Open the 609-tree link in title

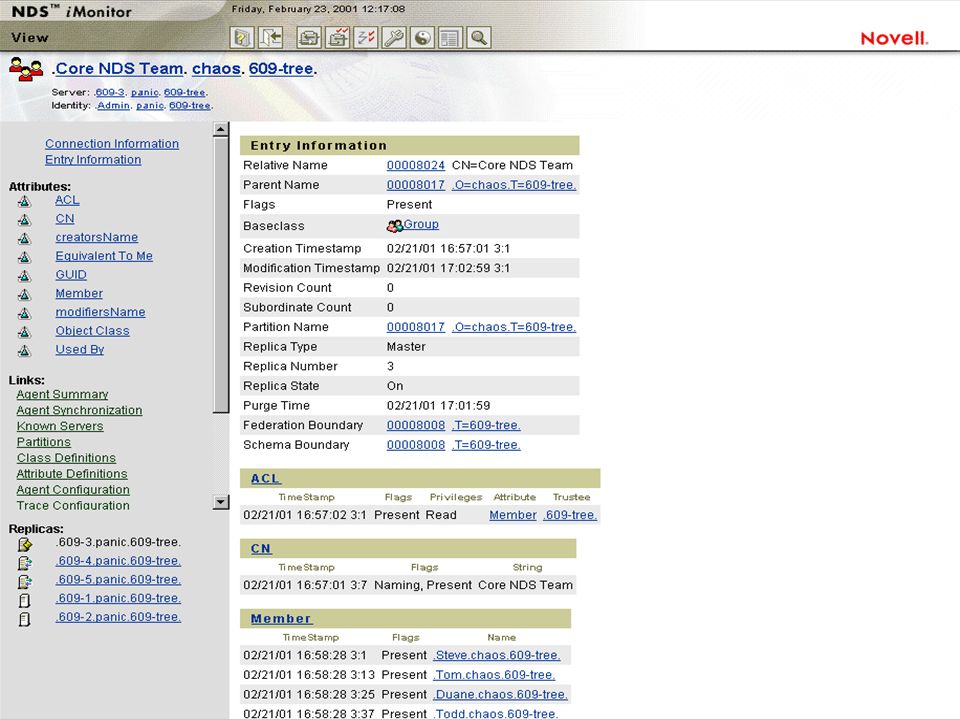tap(281, 69)
